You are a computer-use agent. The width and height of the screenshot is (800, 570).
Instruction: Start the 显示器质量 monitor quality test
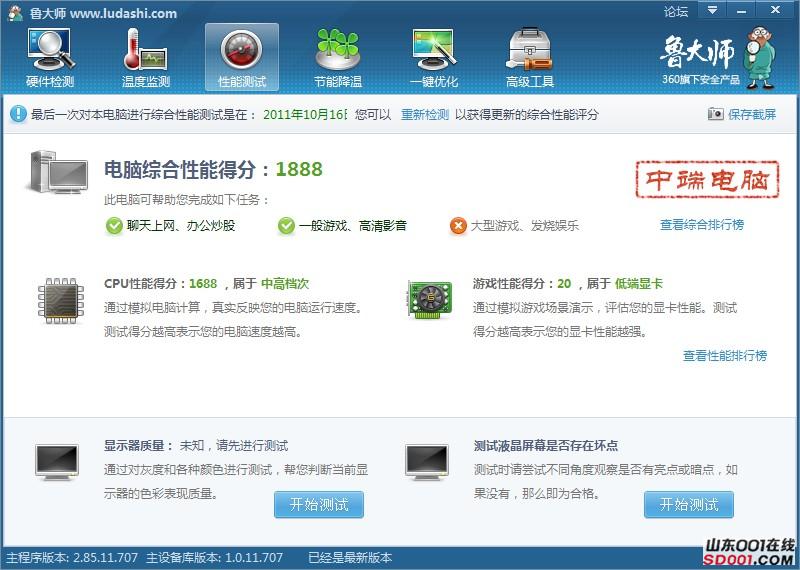click(x=319, y=505)
